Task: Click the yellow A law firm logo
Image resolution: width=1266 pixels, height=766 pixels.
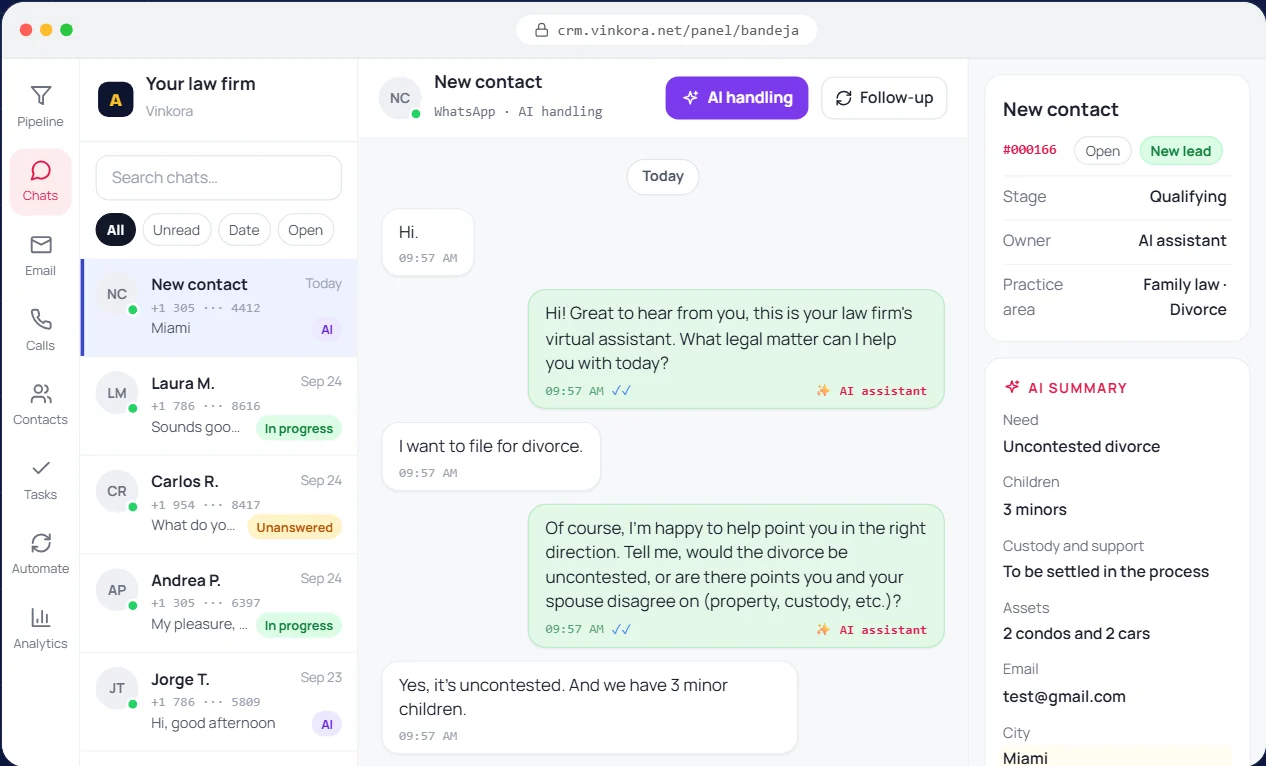Action: click(x=116, y=99)
